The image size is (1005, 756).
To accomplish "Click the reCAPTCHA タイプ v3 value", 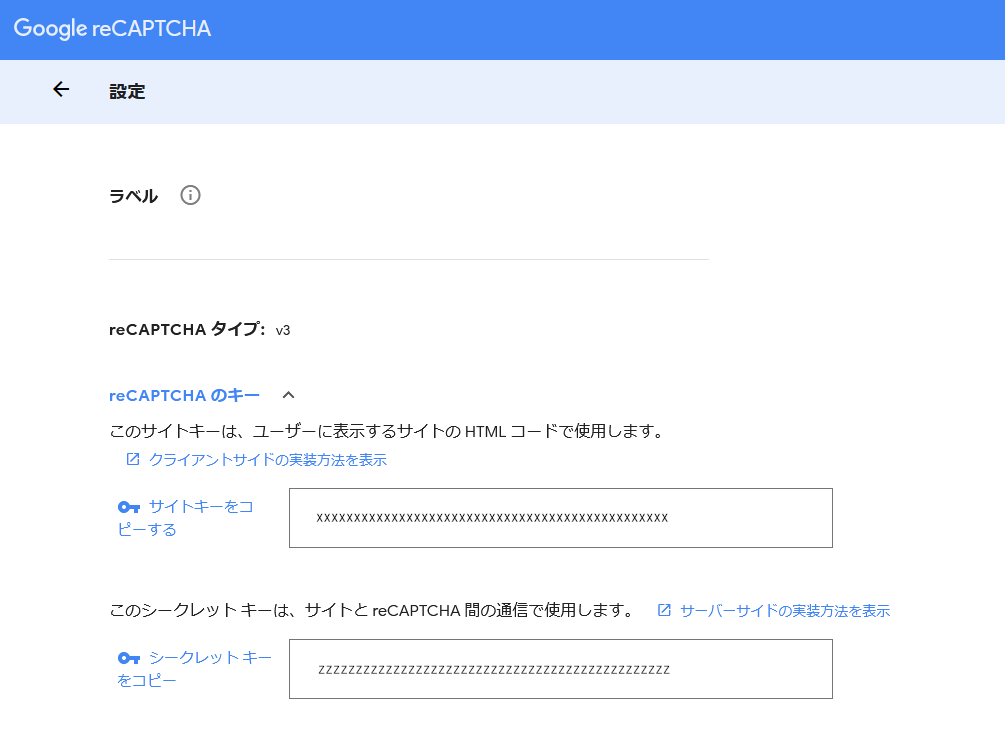I will (x=283, y=331).
